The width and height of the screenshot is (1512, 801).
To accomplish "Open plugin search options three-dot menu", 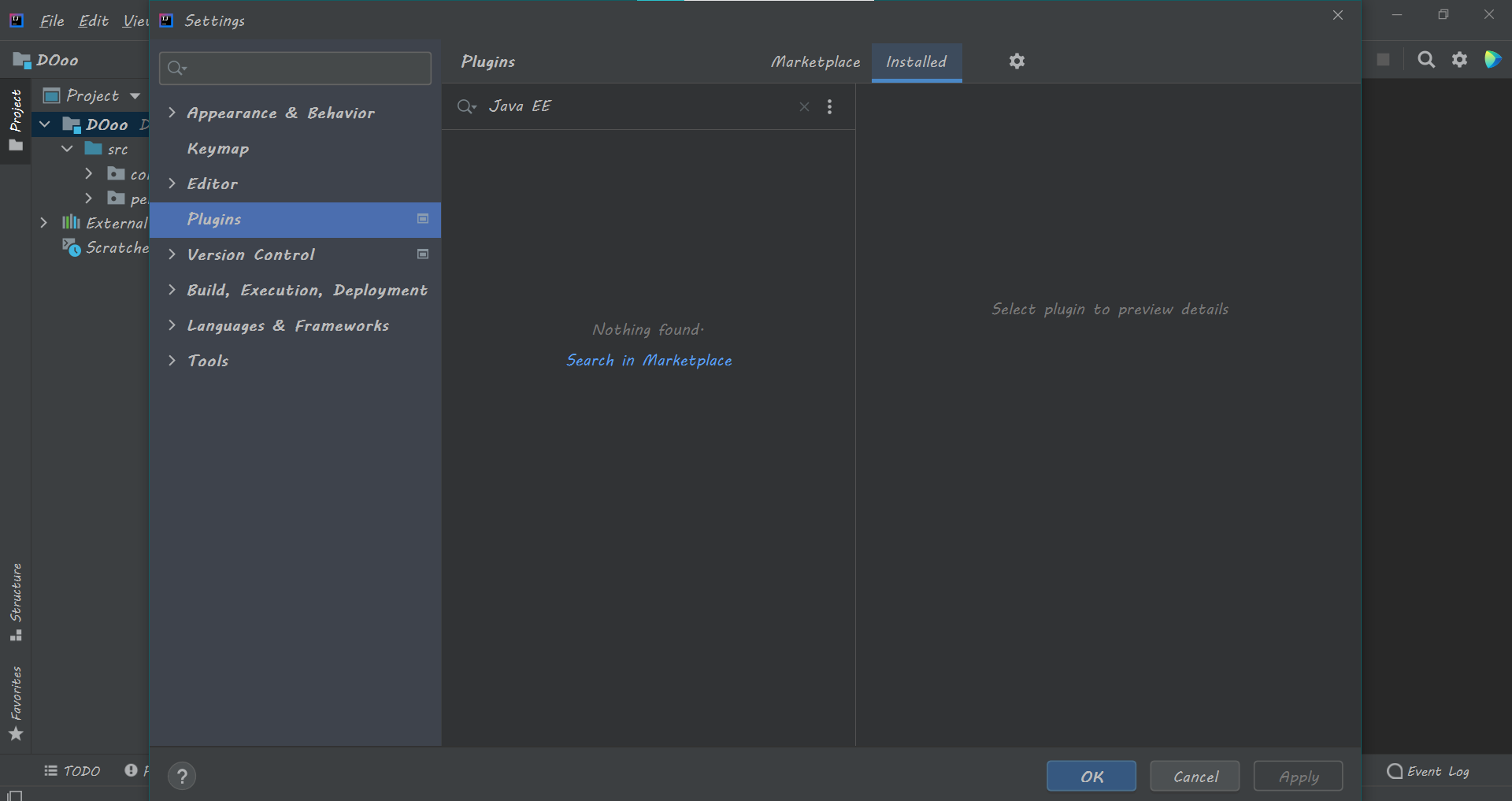I will coord(829,107).
